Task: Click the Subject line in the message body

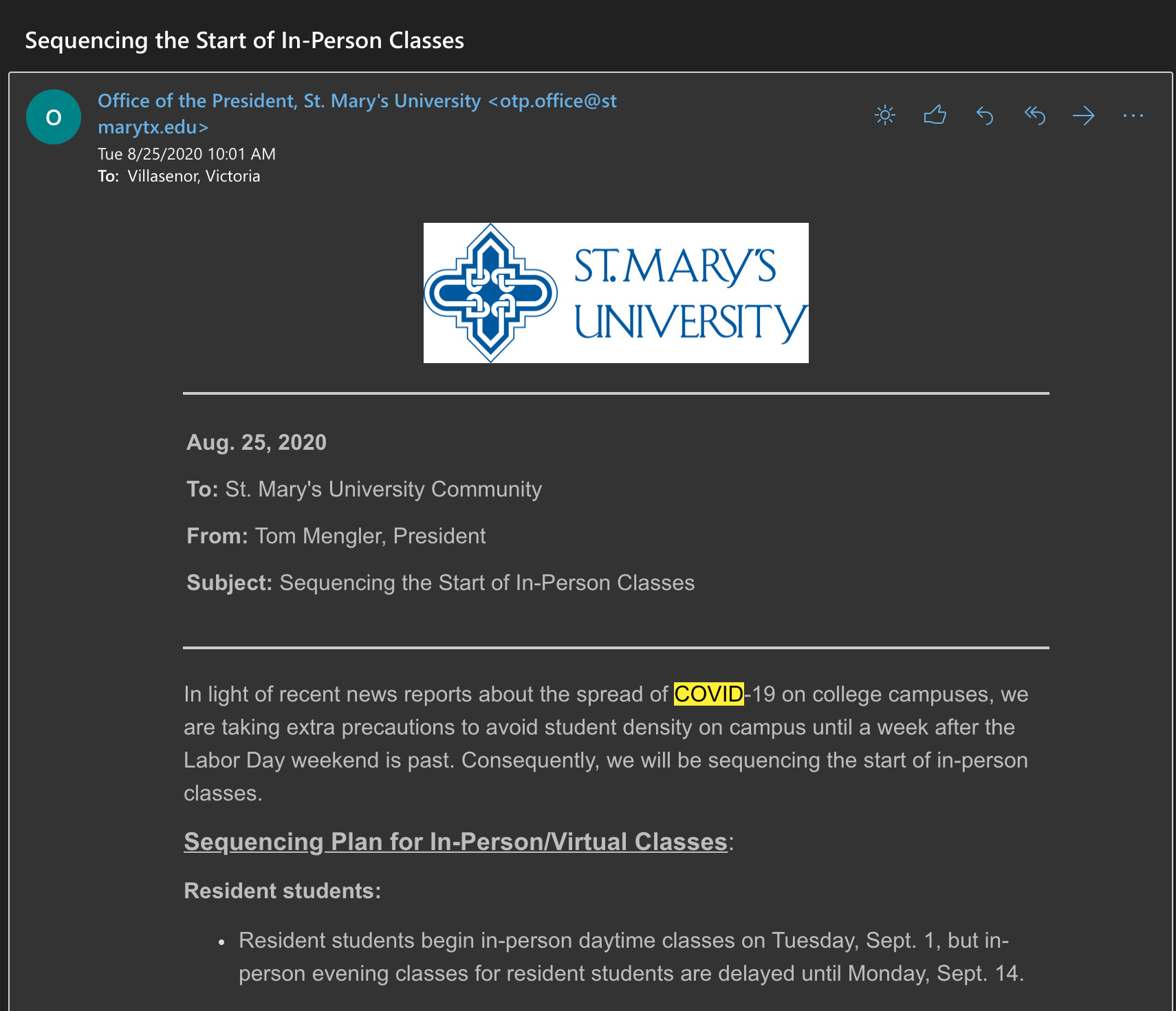Action: [x=440, y=583]
